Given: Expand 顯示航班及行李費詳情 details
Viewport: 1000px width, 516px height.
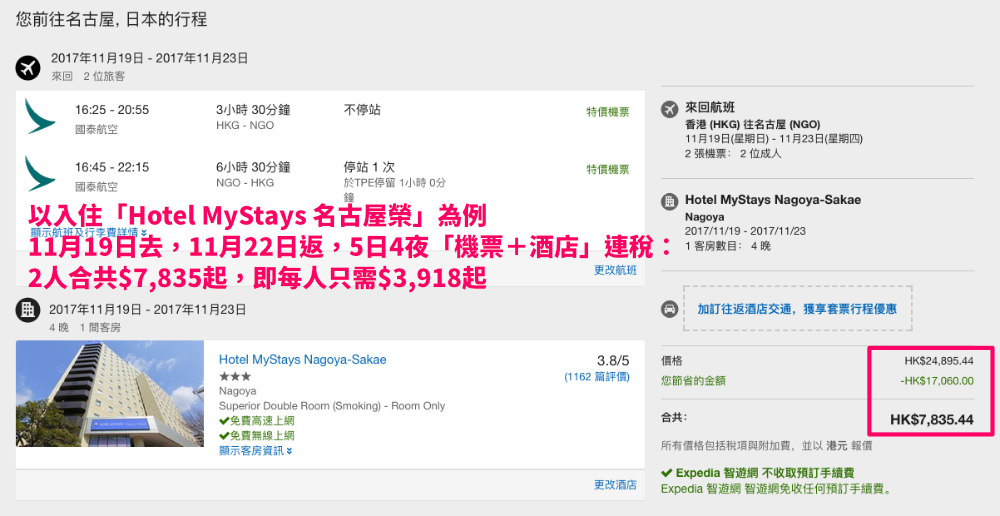Looking at the screenshot, I should click(89, 232).
